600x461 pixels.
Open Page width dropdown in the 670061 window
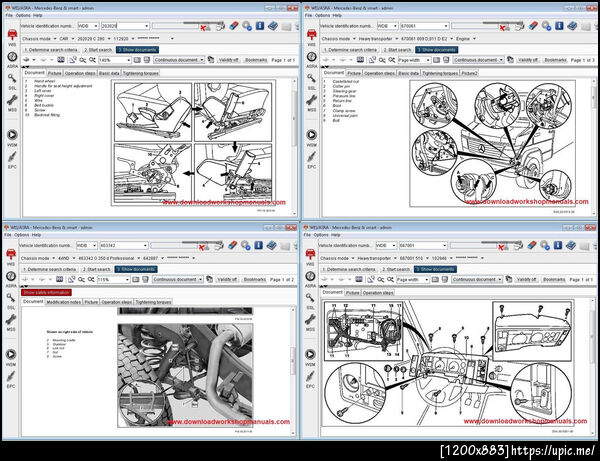pyautogui.click(x=414, y=60)
